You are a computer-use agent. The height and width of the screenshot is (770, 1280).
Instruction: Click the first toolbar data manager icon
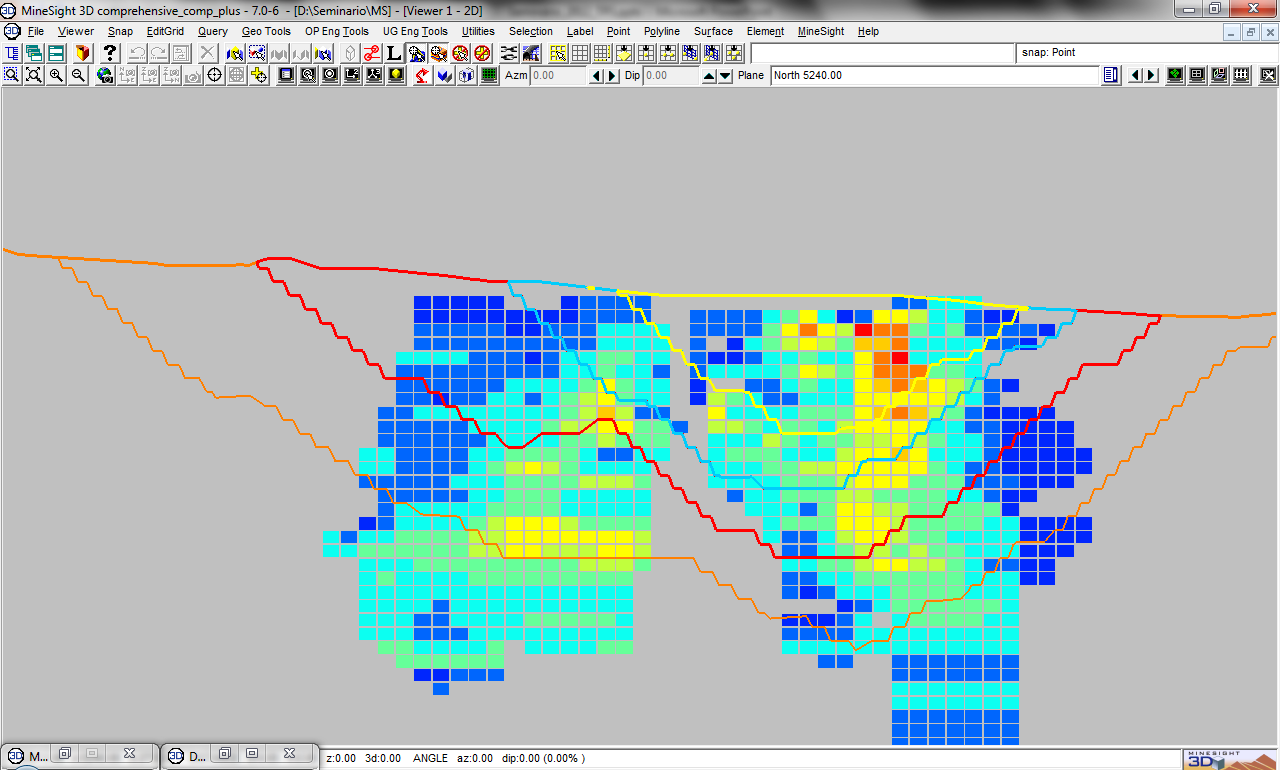coord(12,53)
